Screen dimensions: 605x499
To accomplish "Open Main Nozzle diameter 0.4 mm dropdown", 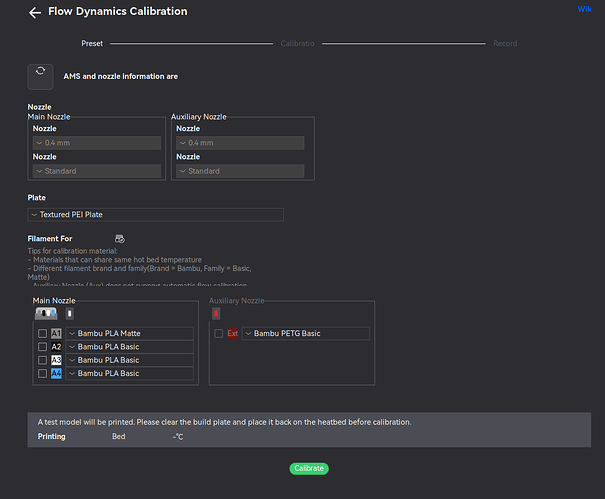I will (x=97, y=143).
